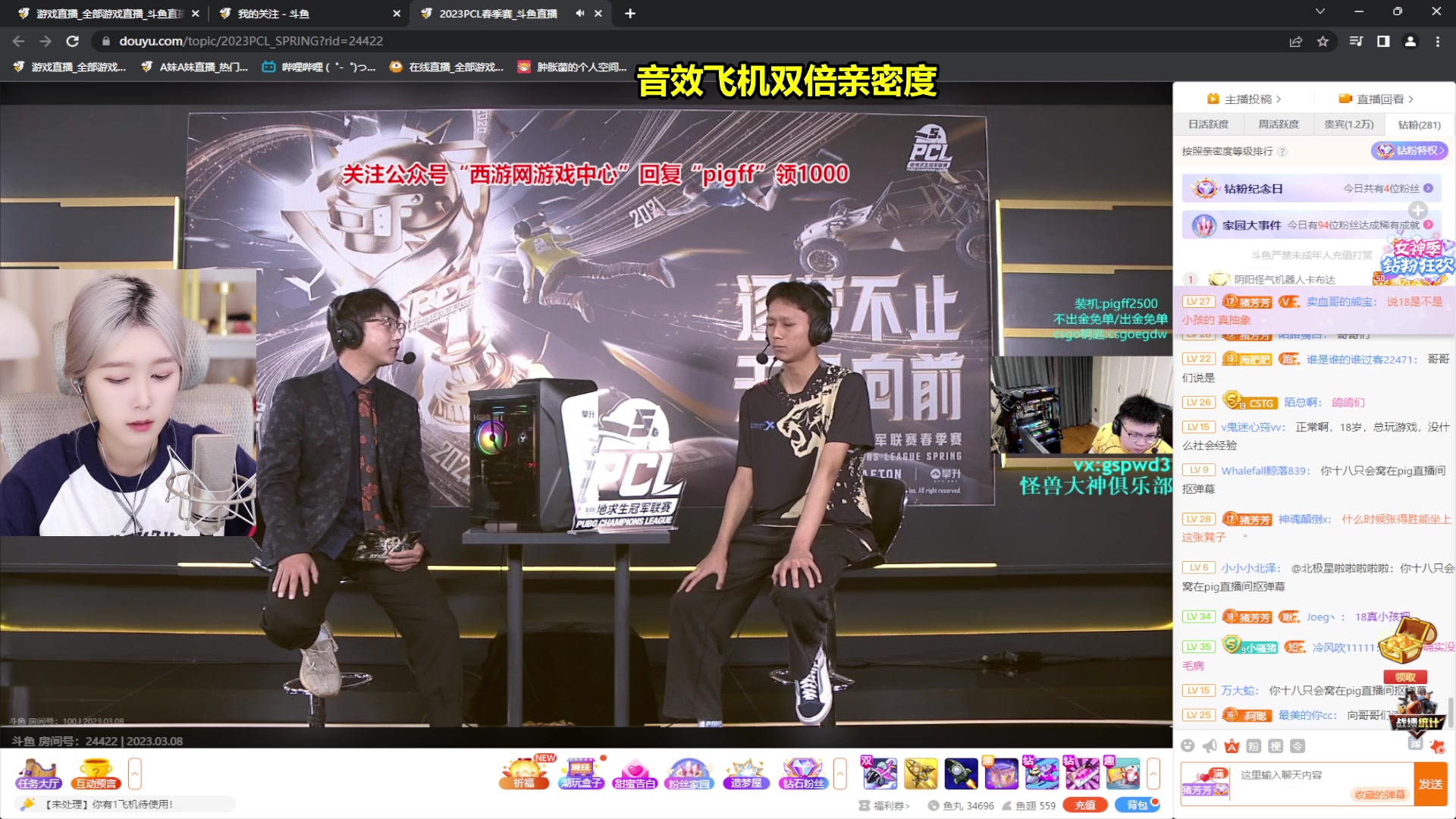The image size is (1456, 819).
Task: Claim the treasure chest 领取 button
Action: (x=1405, y=676)
